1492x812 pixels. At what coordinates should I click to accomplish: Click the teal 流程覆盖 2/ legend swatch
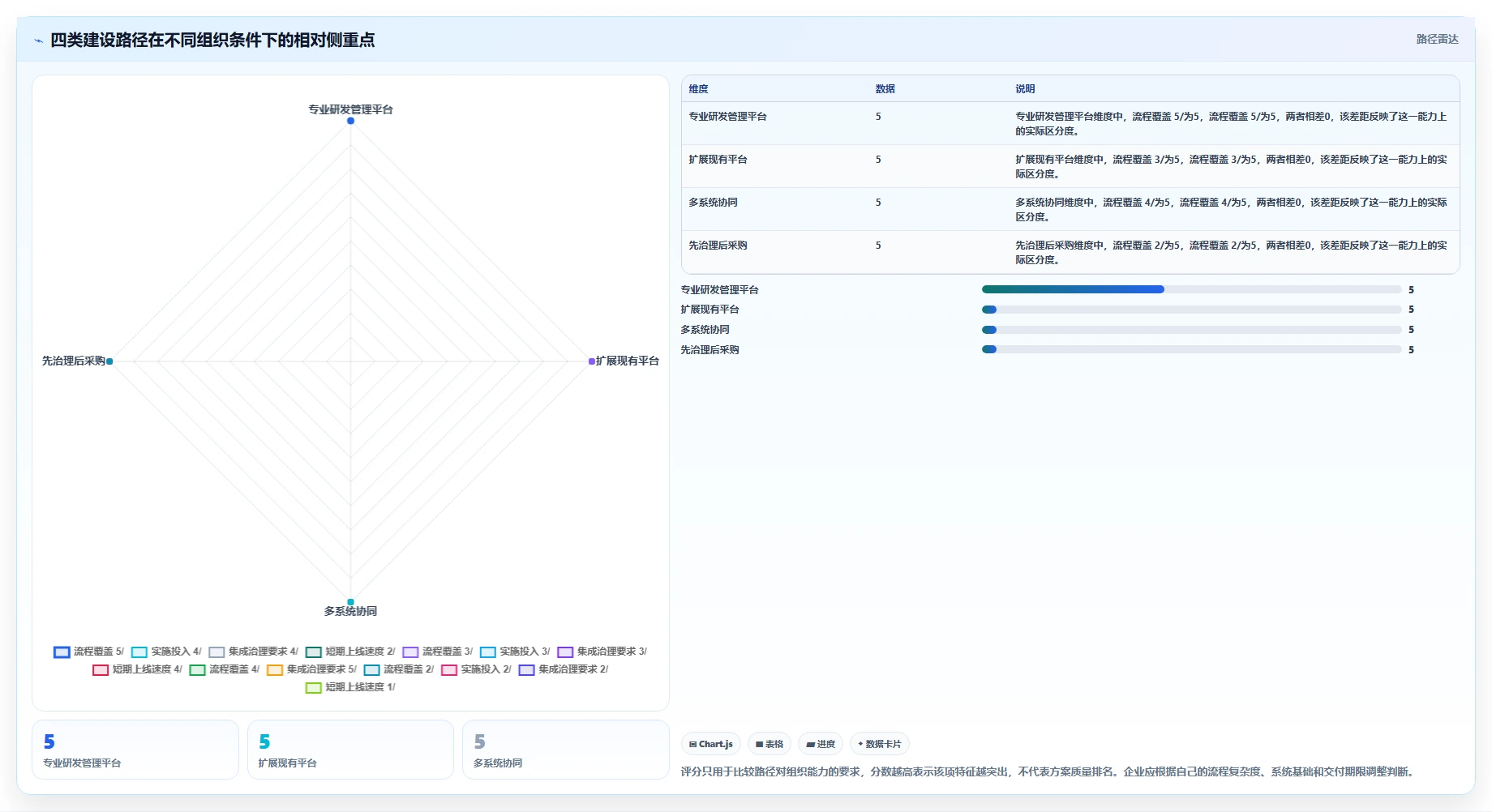tap(371, 669)
